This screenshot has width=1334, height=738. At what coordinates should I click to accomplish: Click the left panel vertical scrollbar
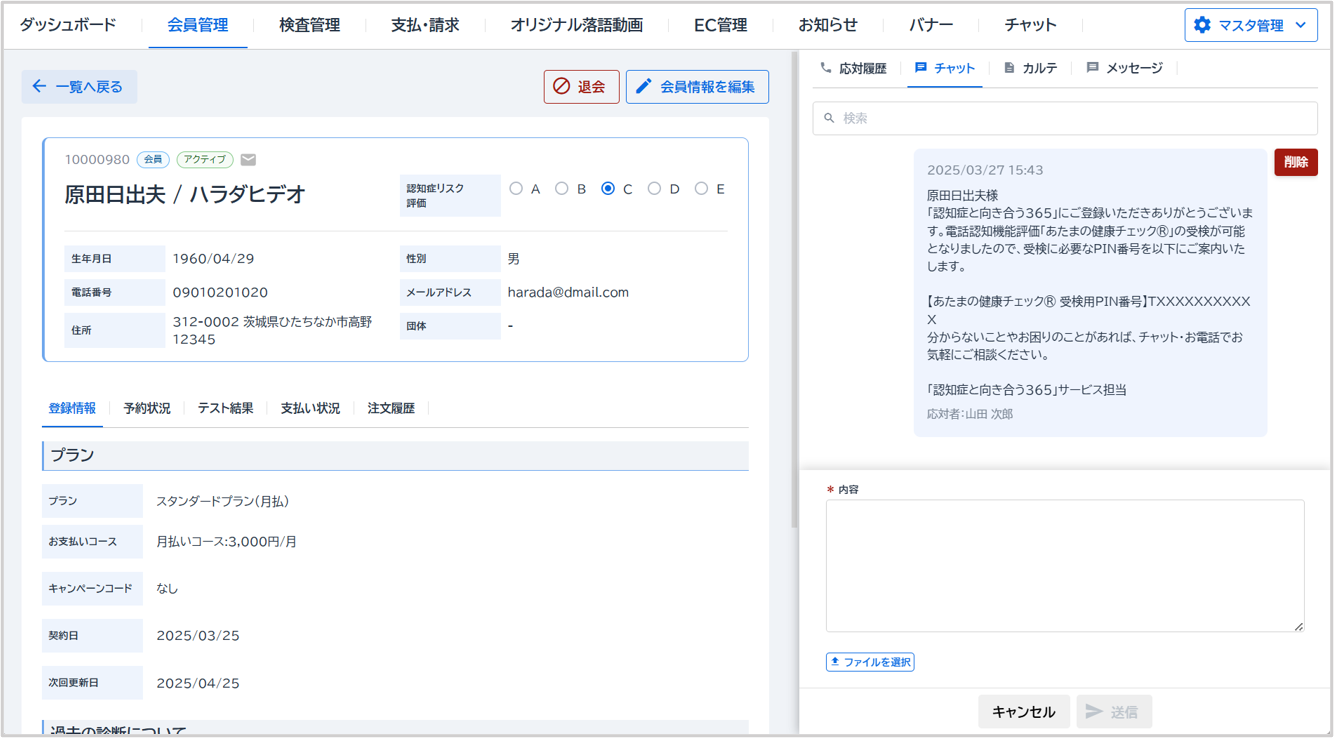click(x=794, y=300)
